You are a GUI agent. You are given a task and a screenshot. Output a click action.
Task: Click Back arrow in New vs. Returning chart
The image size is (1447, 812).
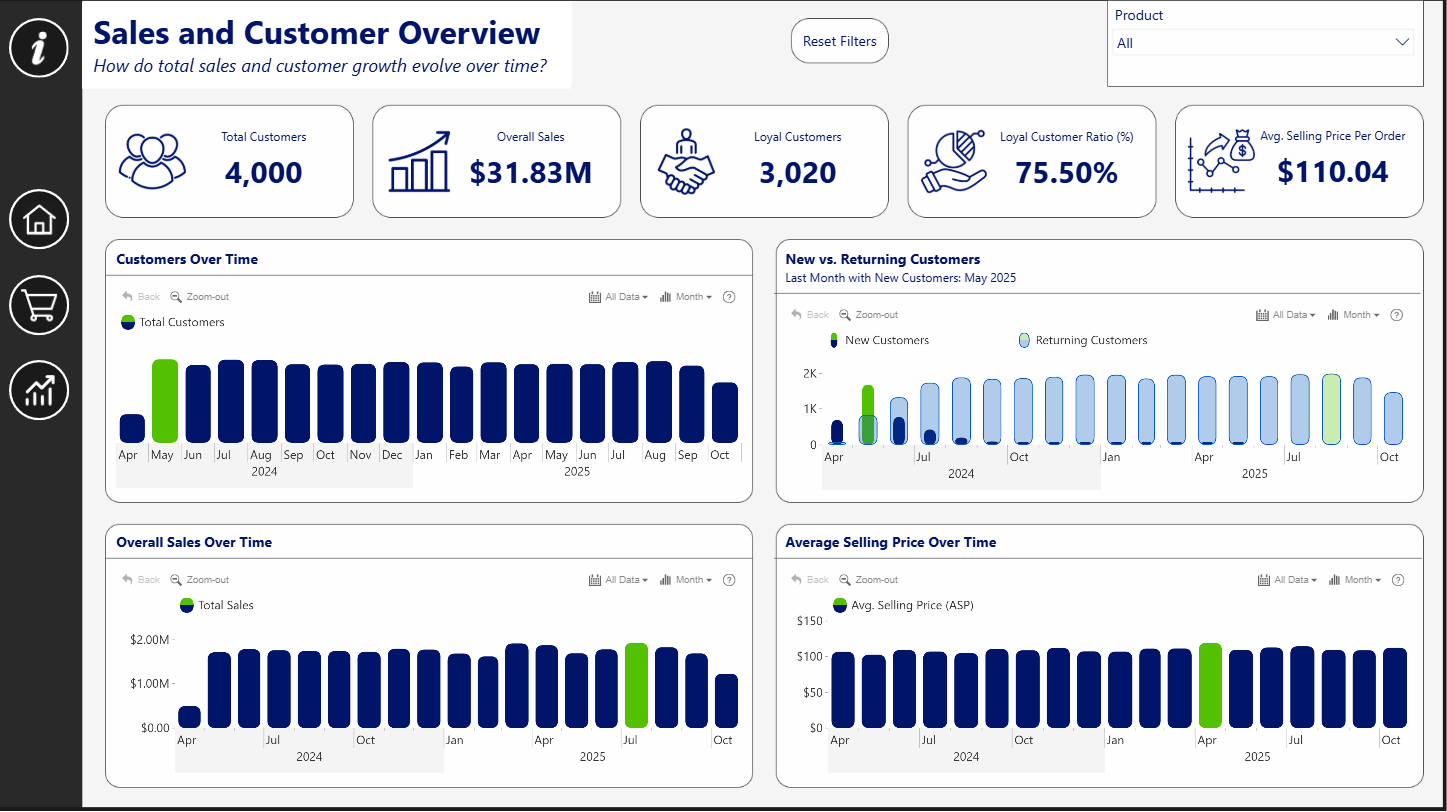coord(810,315)
